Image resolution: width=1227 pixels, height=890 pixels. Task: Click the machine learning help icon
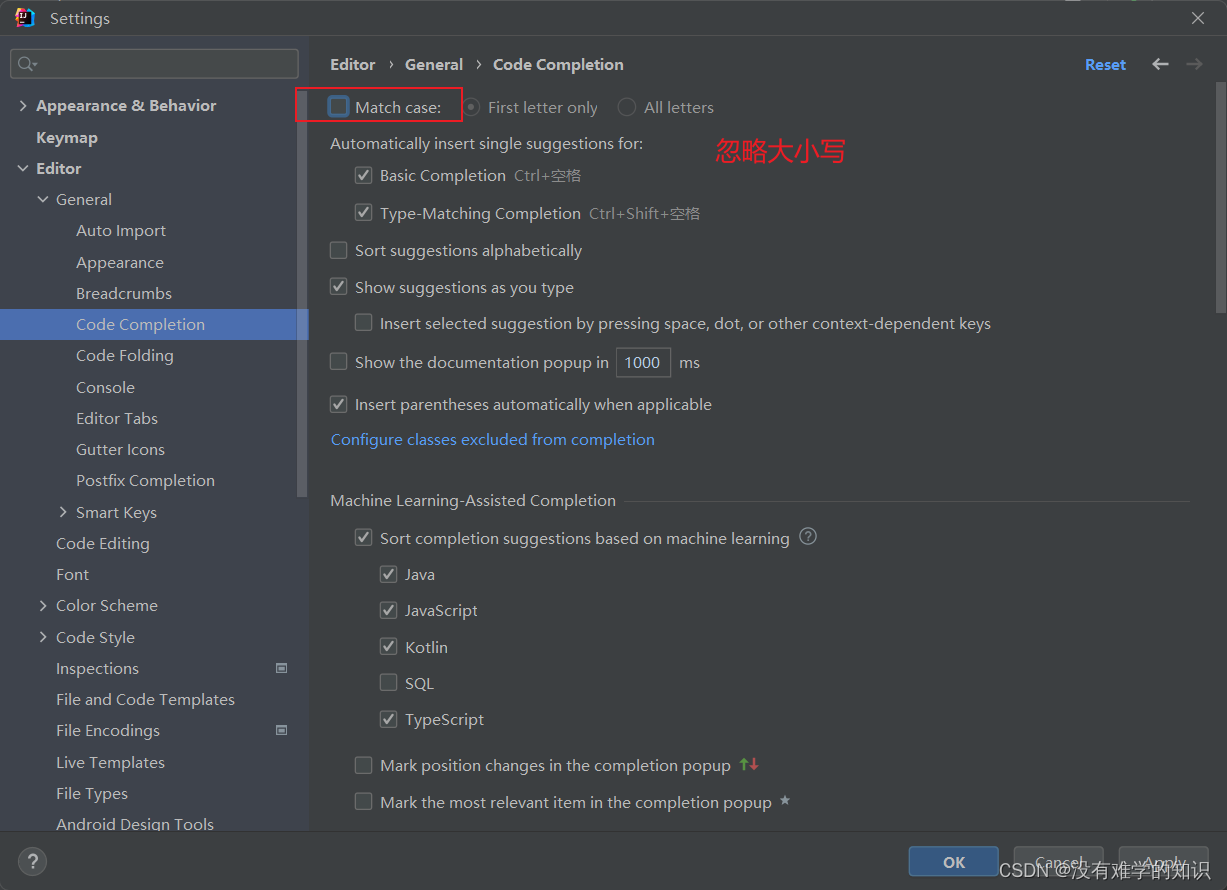808,537
